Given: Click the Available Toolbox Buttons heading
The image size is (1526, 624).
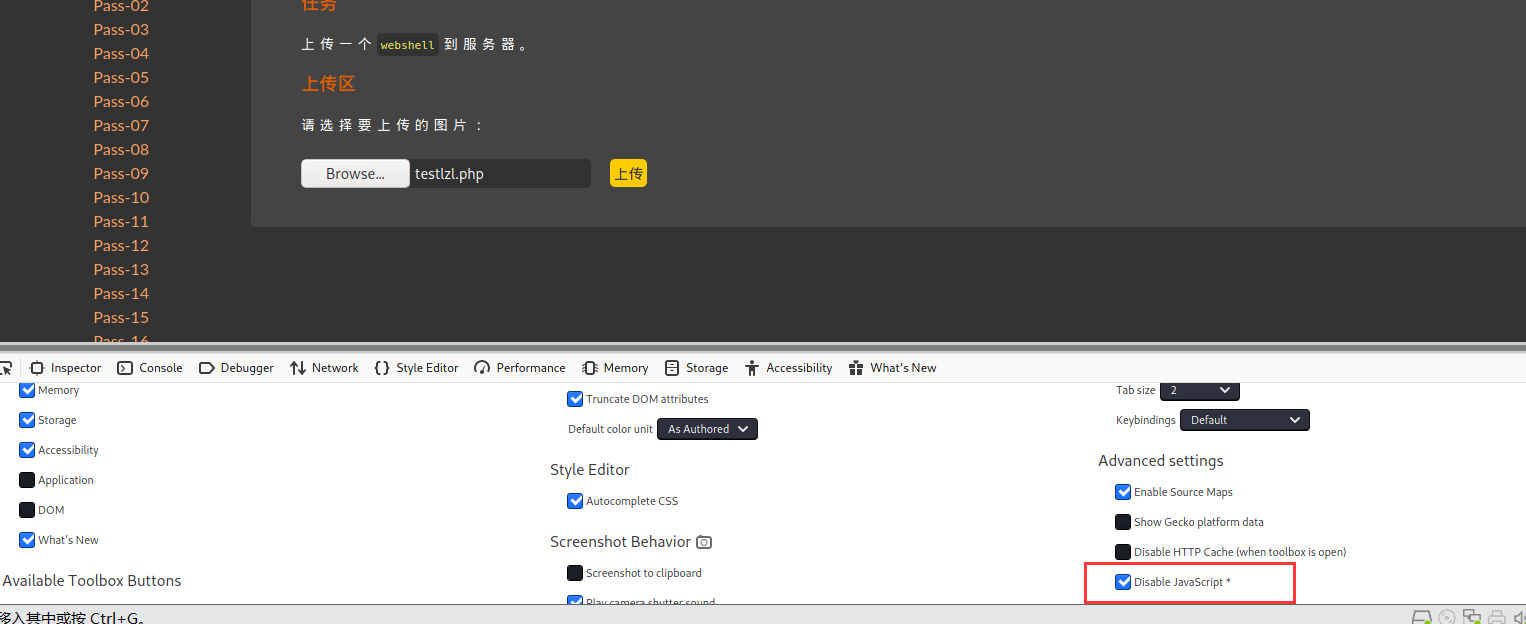Looking at the screenshot, I should [x=92, y=580].
